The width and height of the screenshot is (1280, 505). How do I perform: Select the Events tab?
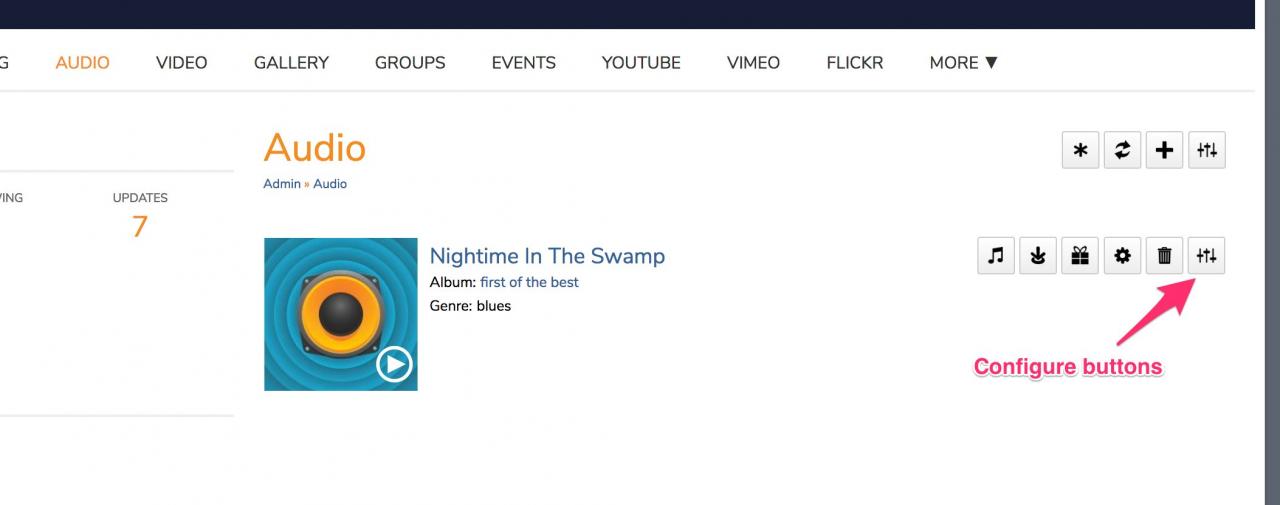coord(524,62)
